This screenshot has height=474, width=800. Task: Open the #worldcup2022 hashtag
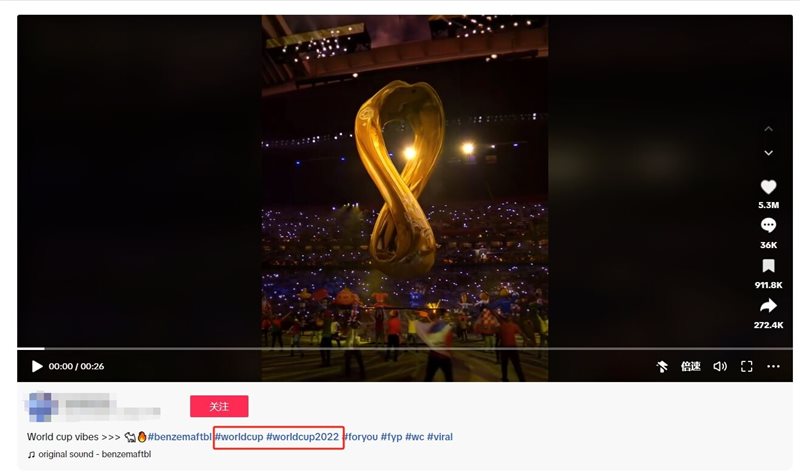303,437
